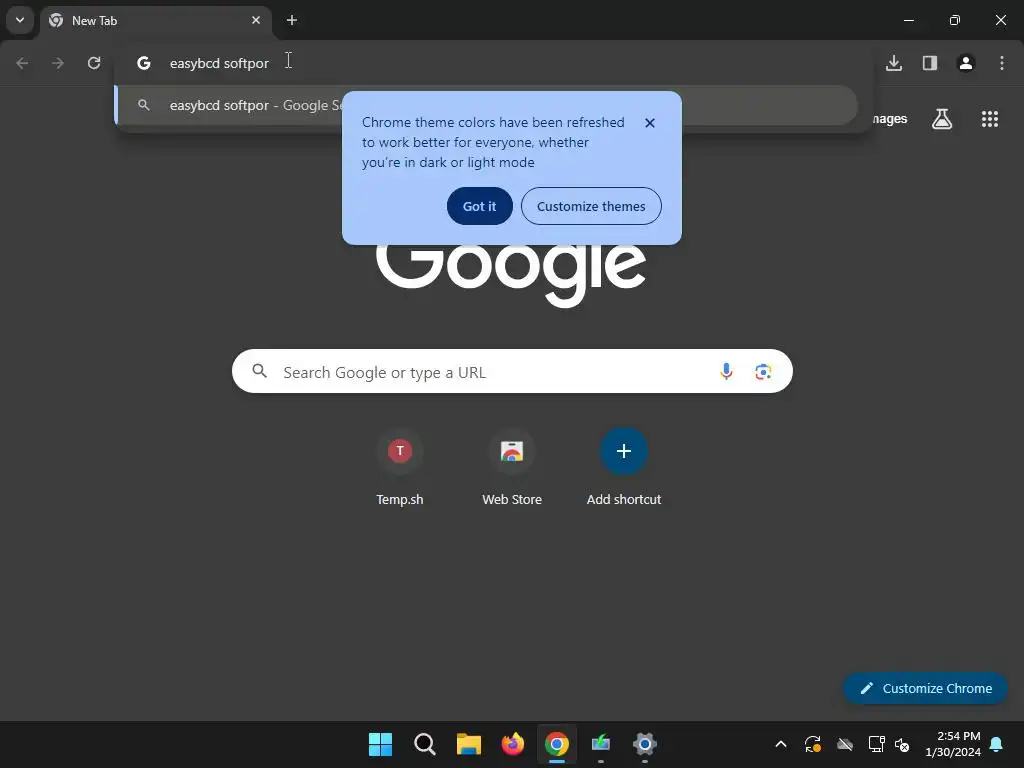Dismiss the theme notice with the X
Screen dimensions: 1024x768
[650, 123]
